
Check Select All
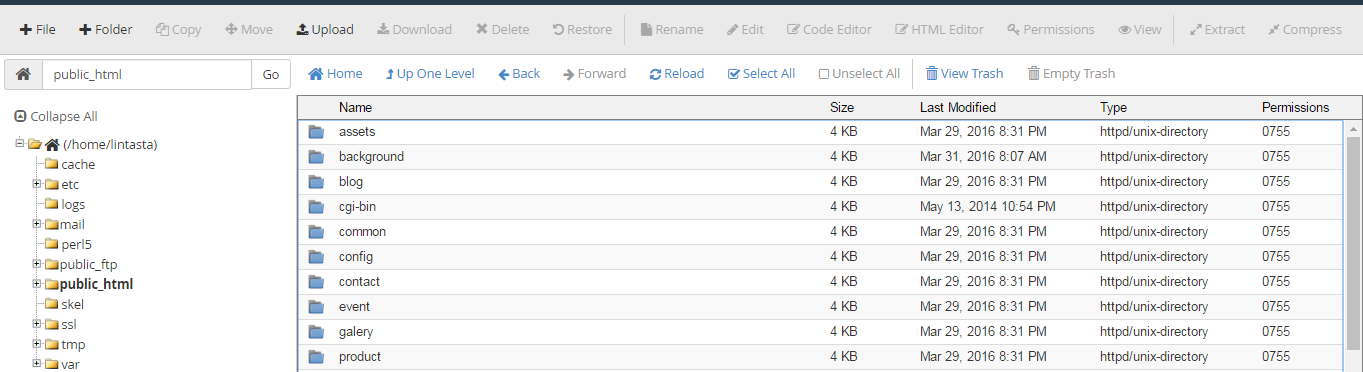point(761,74)
